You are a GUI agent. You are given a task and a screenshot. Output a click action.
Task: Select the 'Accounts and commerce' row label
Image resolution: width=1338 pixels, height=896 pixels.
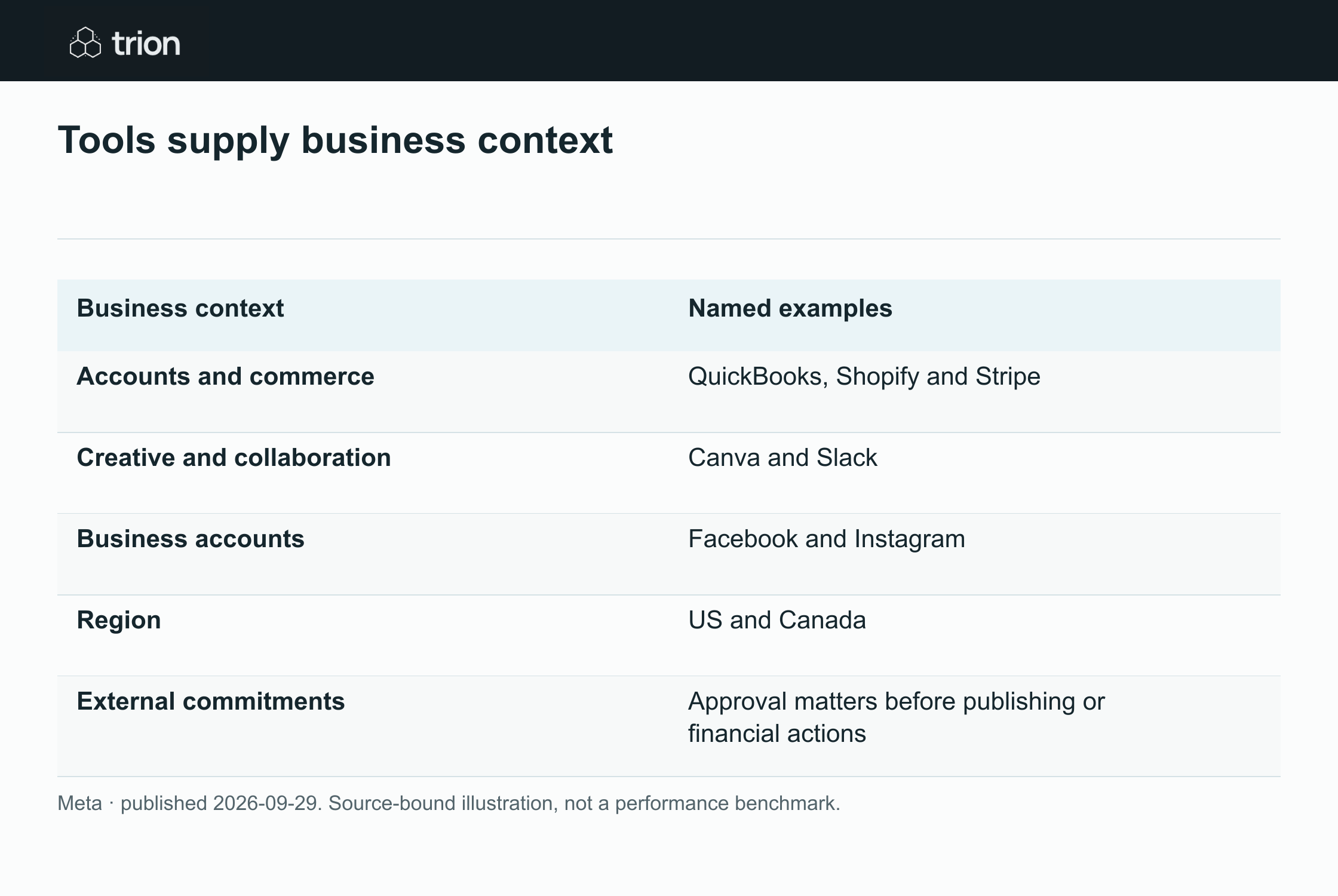(x=226, y=377)
